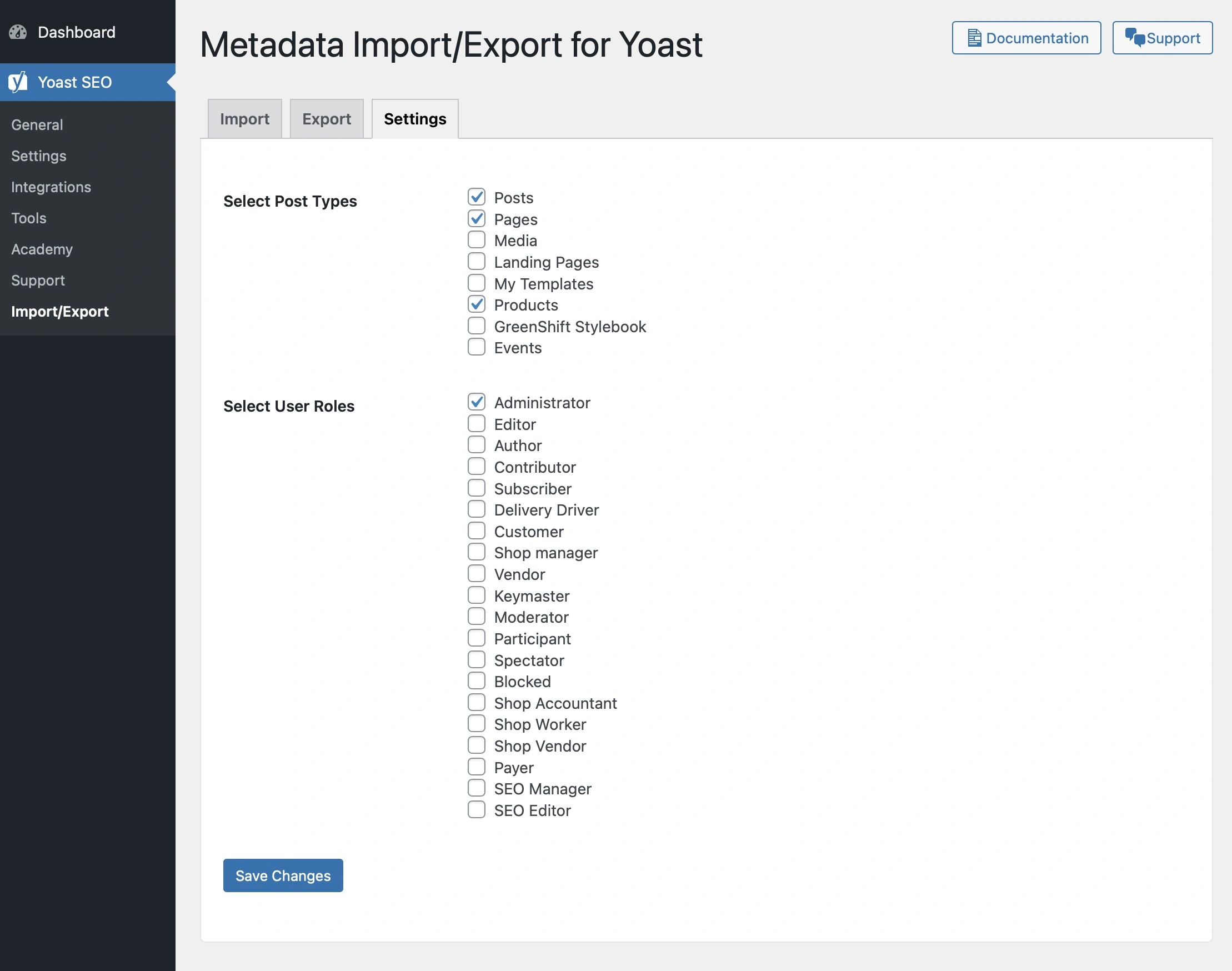Image resolution: width=1232 pixels, height=971 pixels.
Task: Tick the Blocked role checkbox
Action: [477, 680]
